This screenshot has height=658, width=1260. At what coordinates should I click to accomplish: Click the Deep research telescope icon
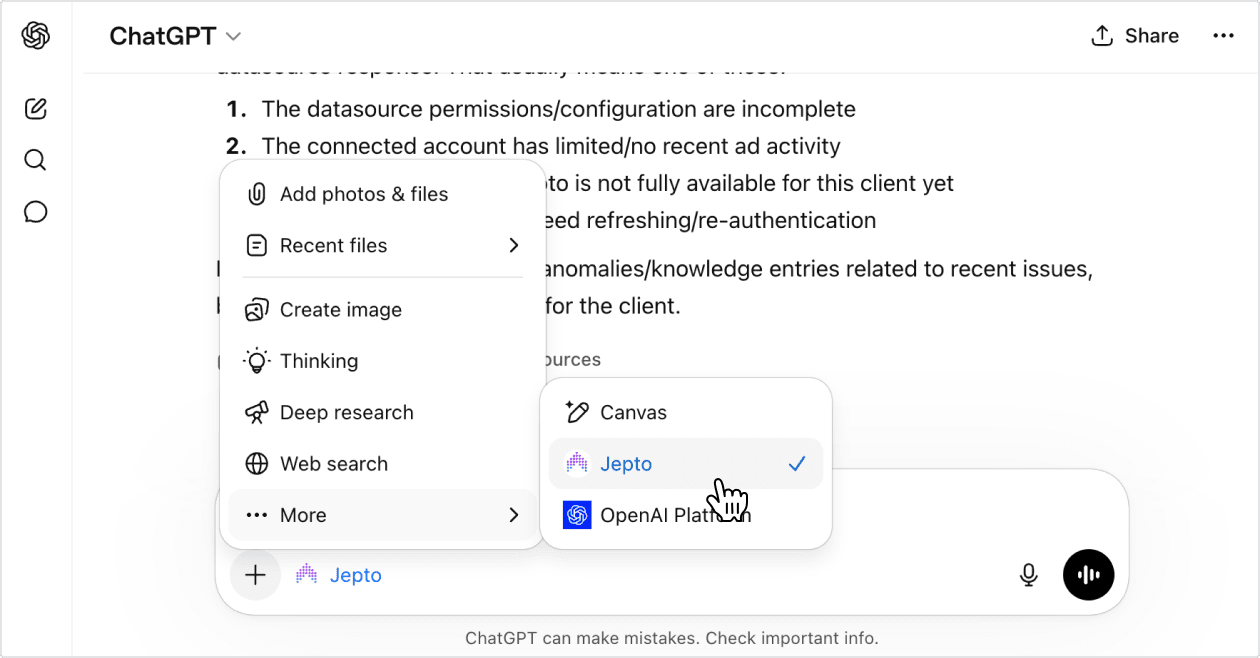(x=257, y=412)
